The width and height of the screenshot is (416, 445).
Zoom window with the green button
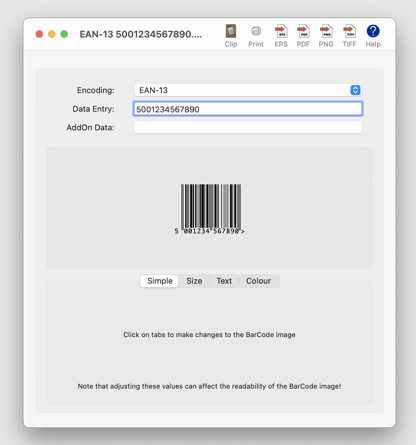pos(64,34)
